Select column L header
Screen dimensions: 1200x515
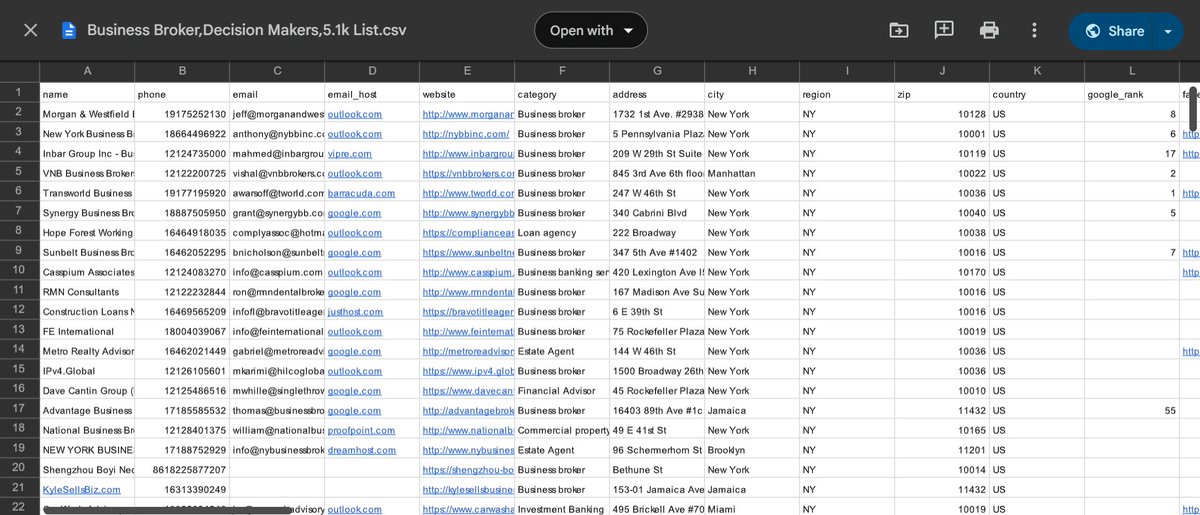1132,71
